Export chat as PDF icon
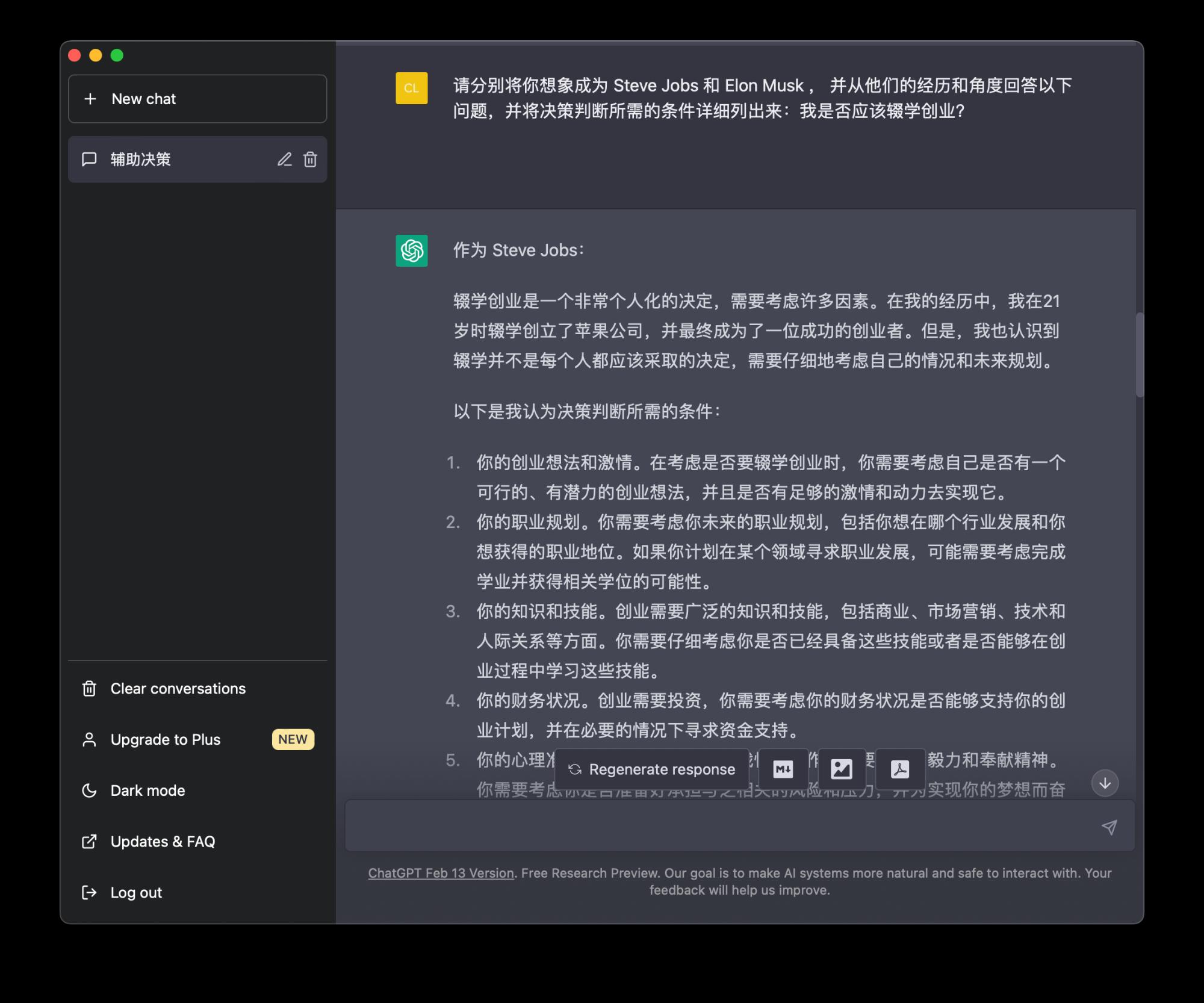Image resolution: width=1204 pixels, height=1003 pixels. coord(900,769)
